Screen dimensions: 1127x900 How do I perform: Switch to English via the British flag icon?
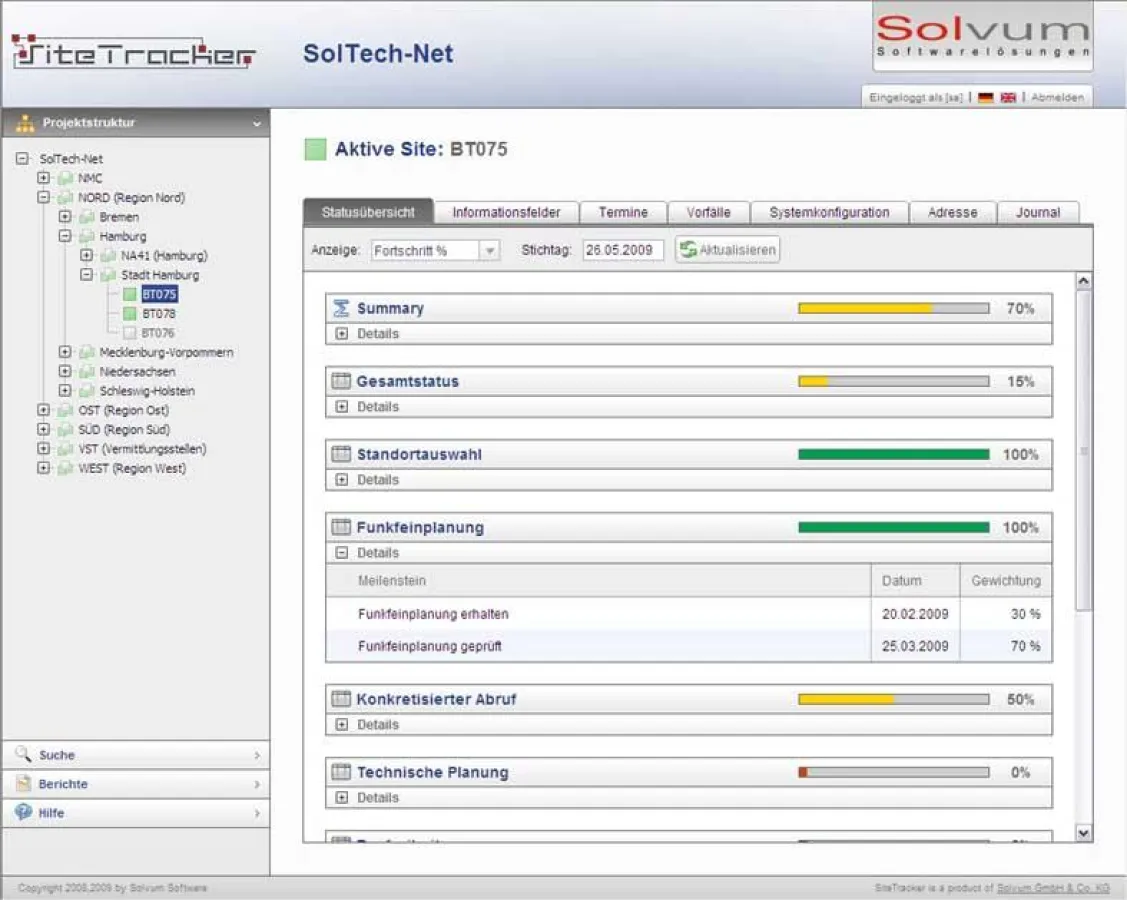coord(1009,97)
